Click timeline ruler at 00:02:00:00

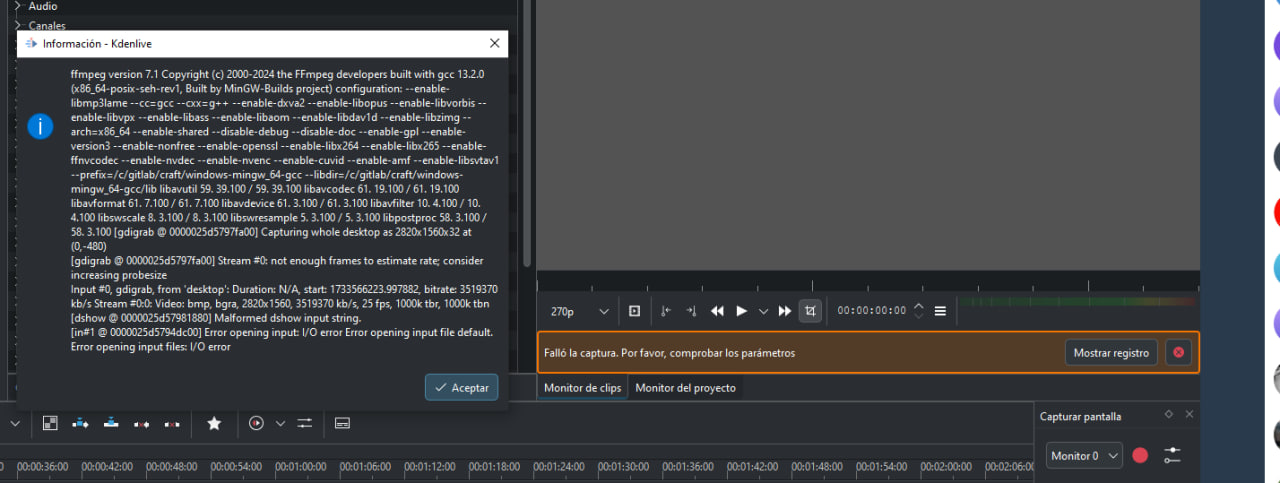click(946, 466)
